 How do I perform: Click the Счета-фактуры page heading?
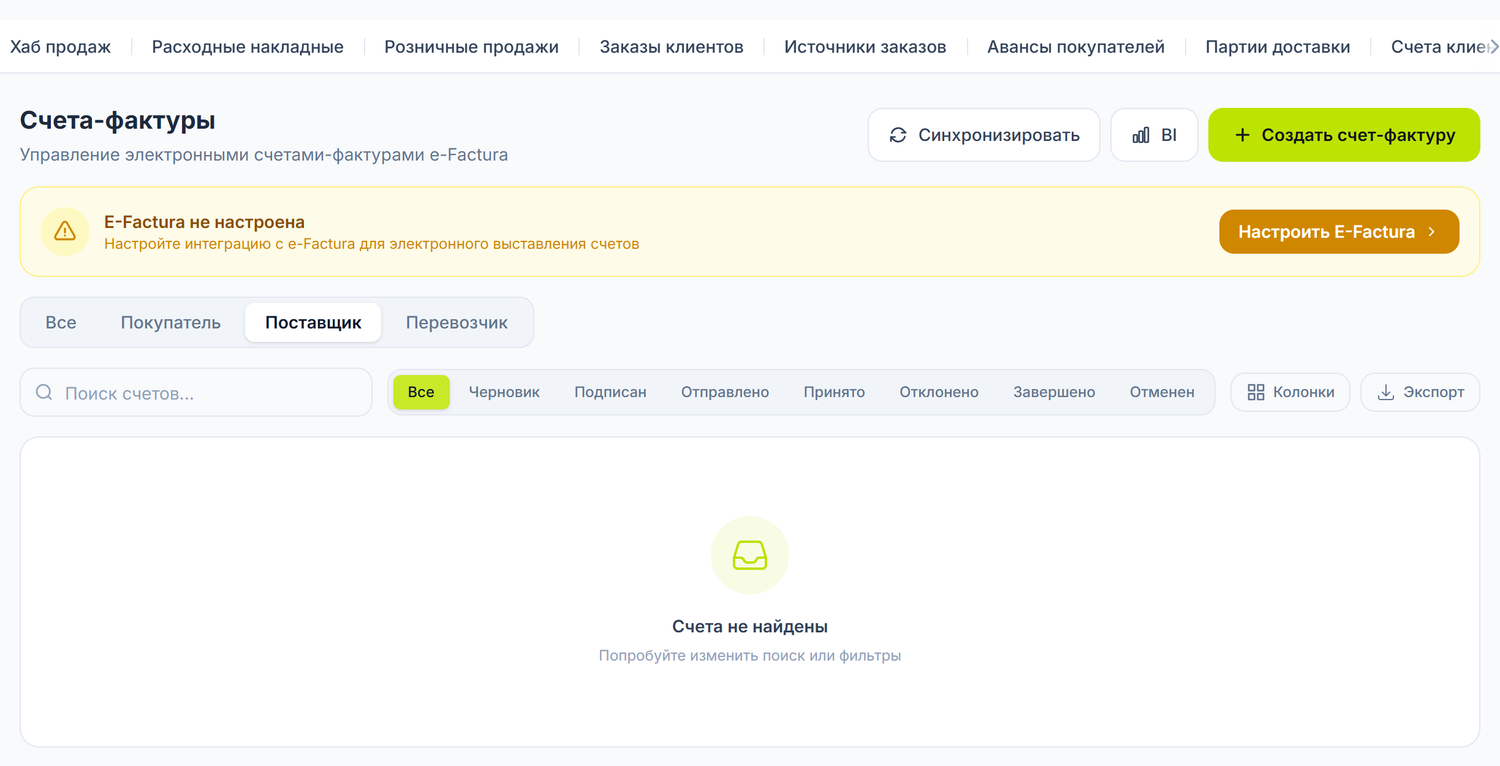[x=118, y=121]
